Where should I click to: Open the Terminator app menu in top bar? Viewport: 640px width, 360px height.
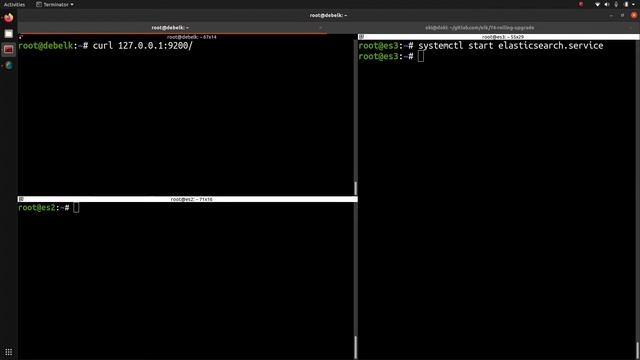point(55,4)
